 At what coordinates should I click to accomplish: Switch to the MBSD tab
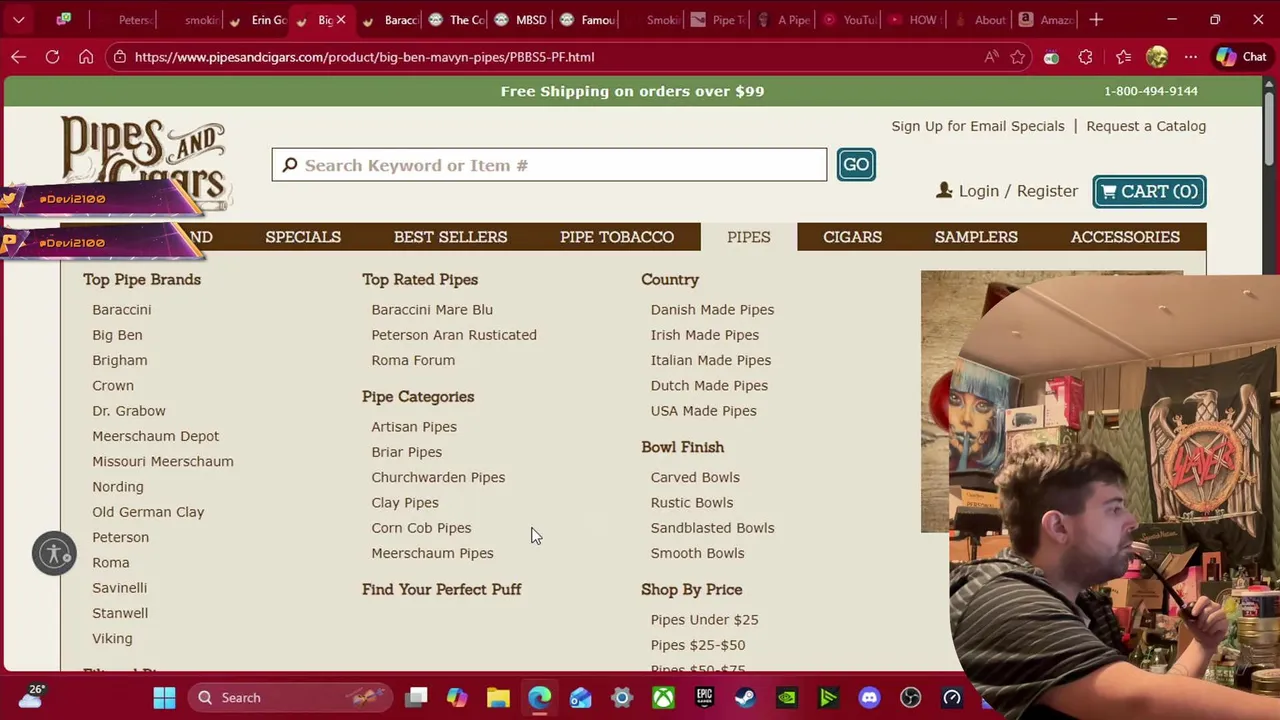point(520,19)
